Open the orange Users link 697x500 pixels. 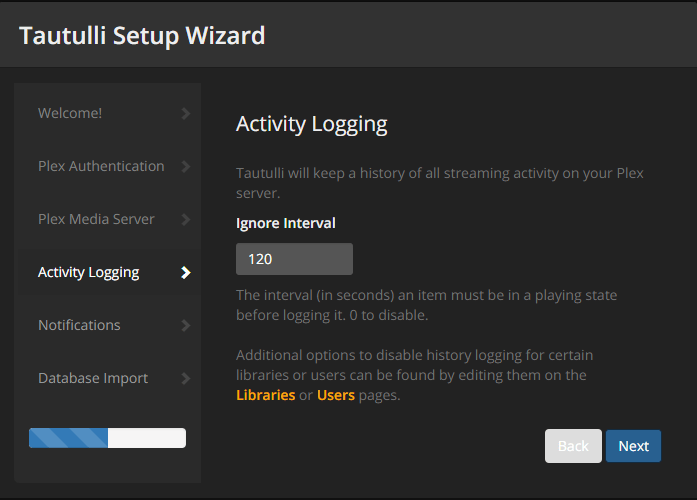[336, 395]
